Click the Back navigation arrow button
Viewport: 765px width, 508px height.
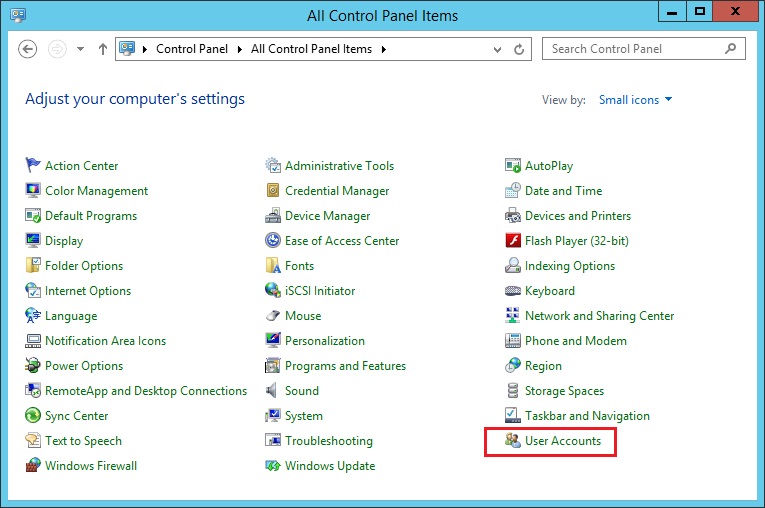(x=28, y=49)
